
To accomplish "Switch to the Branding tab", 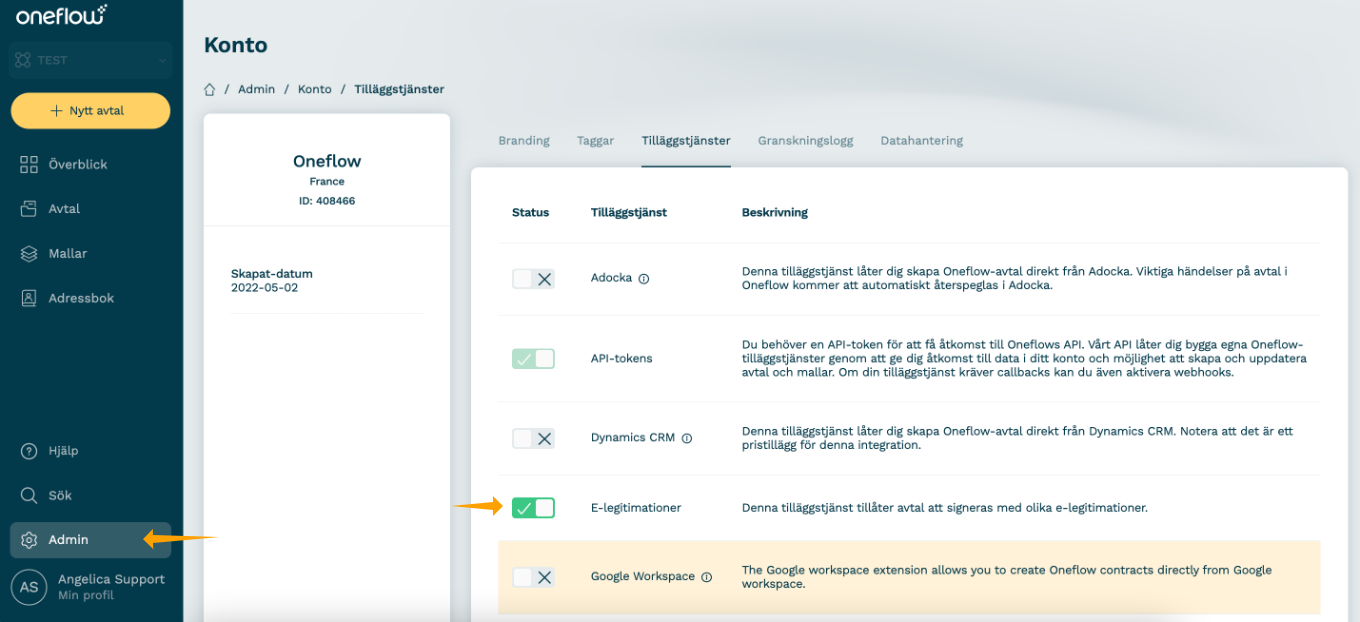I will pyautogui.click(x=524, y=141).
